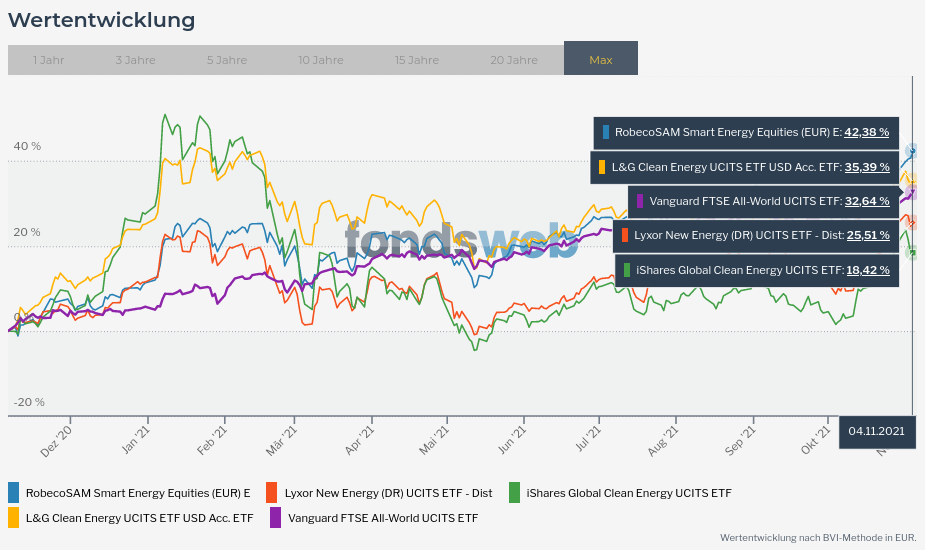The width and height of the screenshot is (925, 550).
Task: Click the yellow L&G Clean Energy legend swatch
Action: tap(14, 518)
